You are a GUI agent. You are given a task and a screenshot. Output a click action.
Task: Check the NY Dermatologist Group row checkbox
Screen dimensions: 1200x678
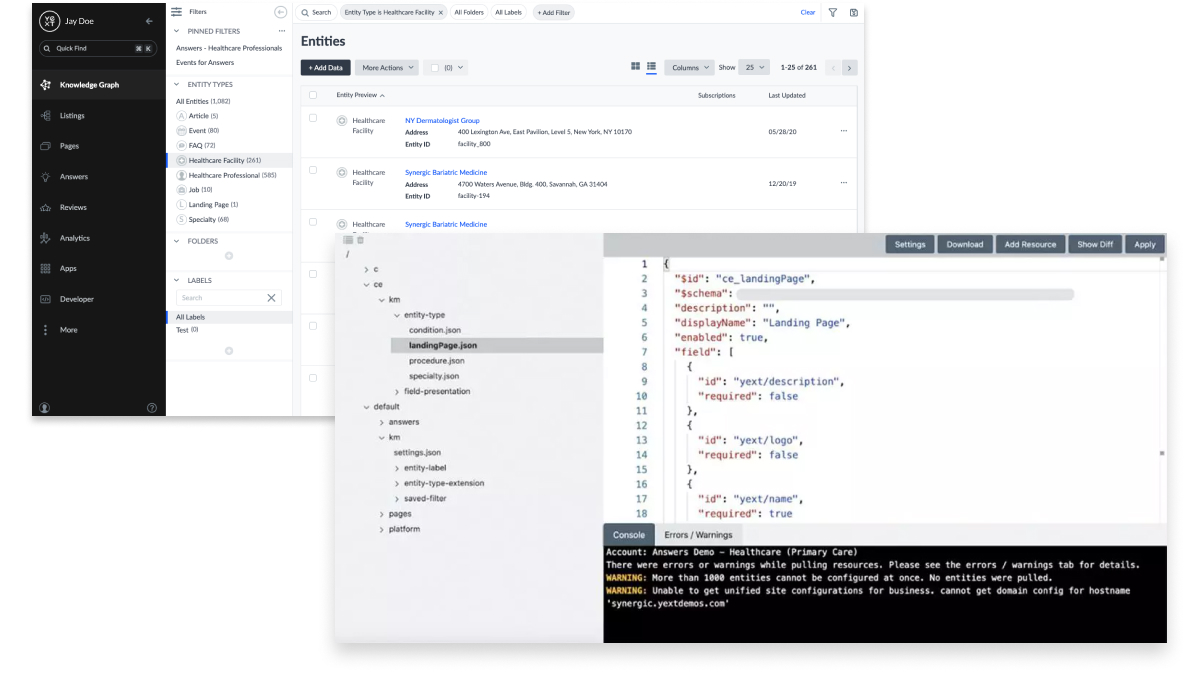(x=313, y=118)
